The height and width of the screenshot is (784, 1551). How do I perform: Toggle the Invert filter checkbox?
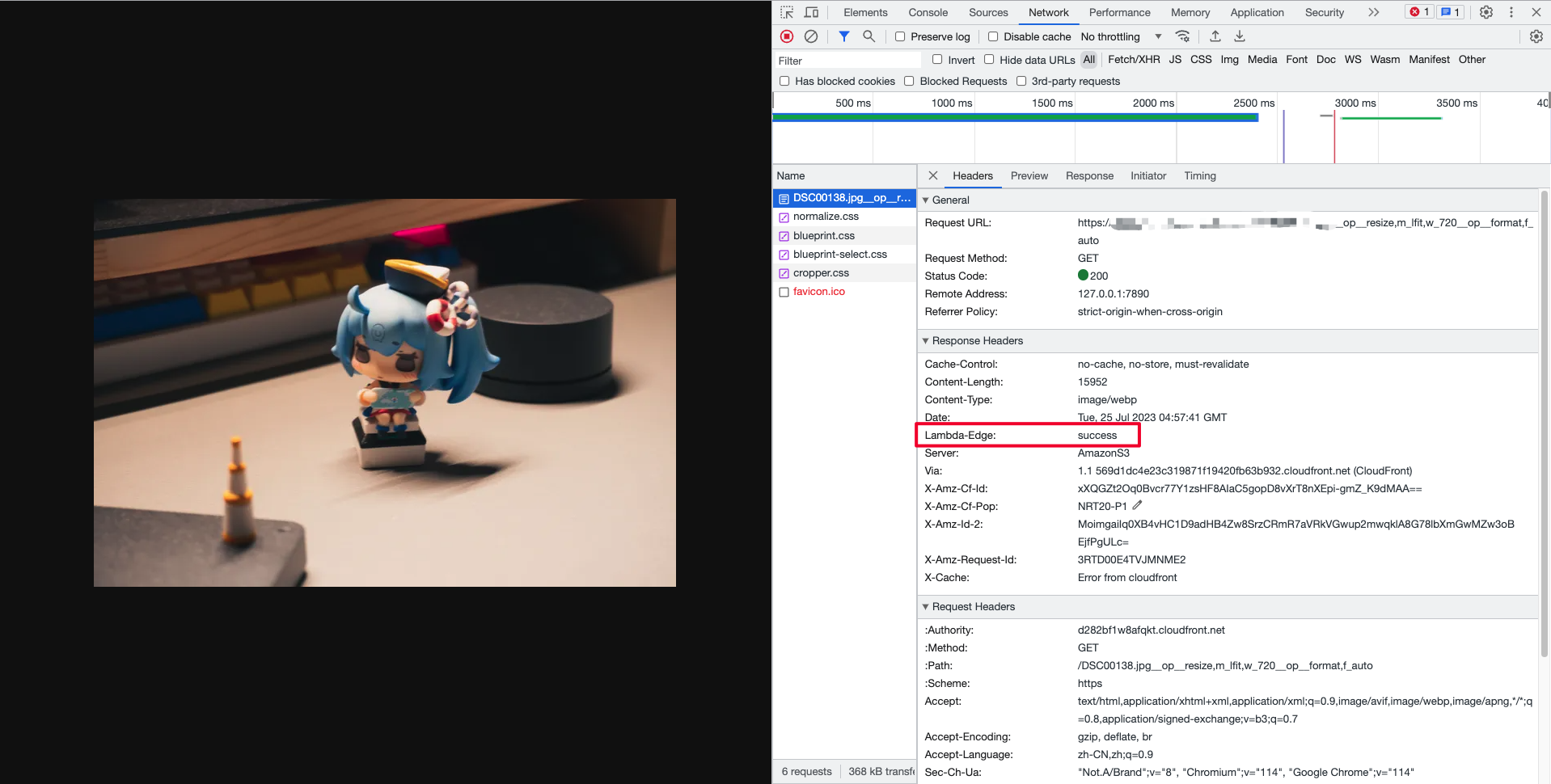coord(937,59)
